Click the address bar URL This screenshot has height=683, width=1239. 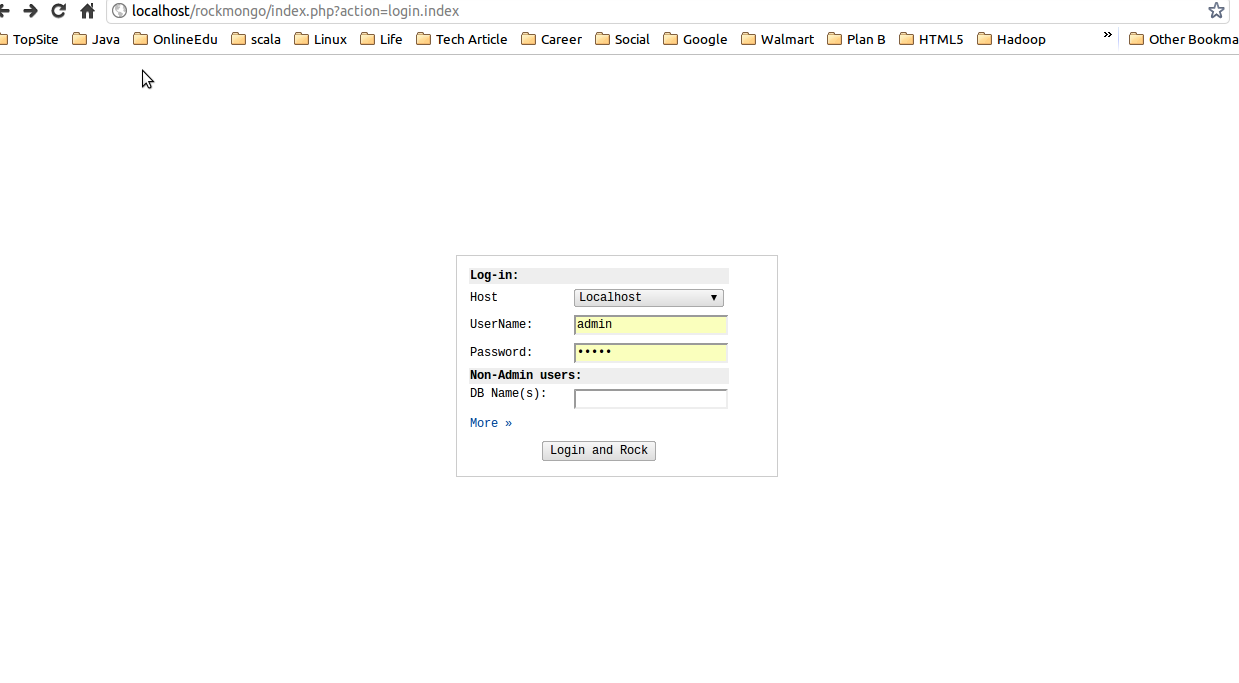click(296, 11)
